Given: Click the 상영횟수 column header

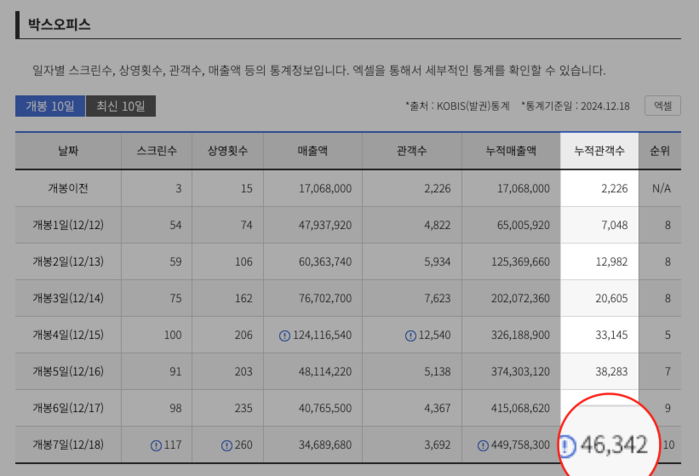Looking at the screenshot, I should pyautogui.click(x=228, y=151).
